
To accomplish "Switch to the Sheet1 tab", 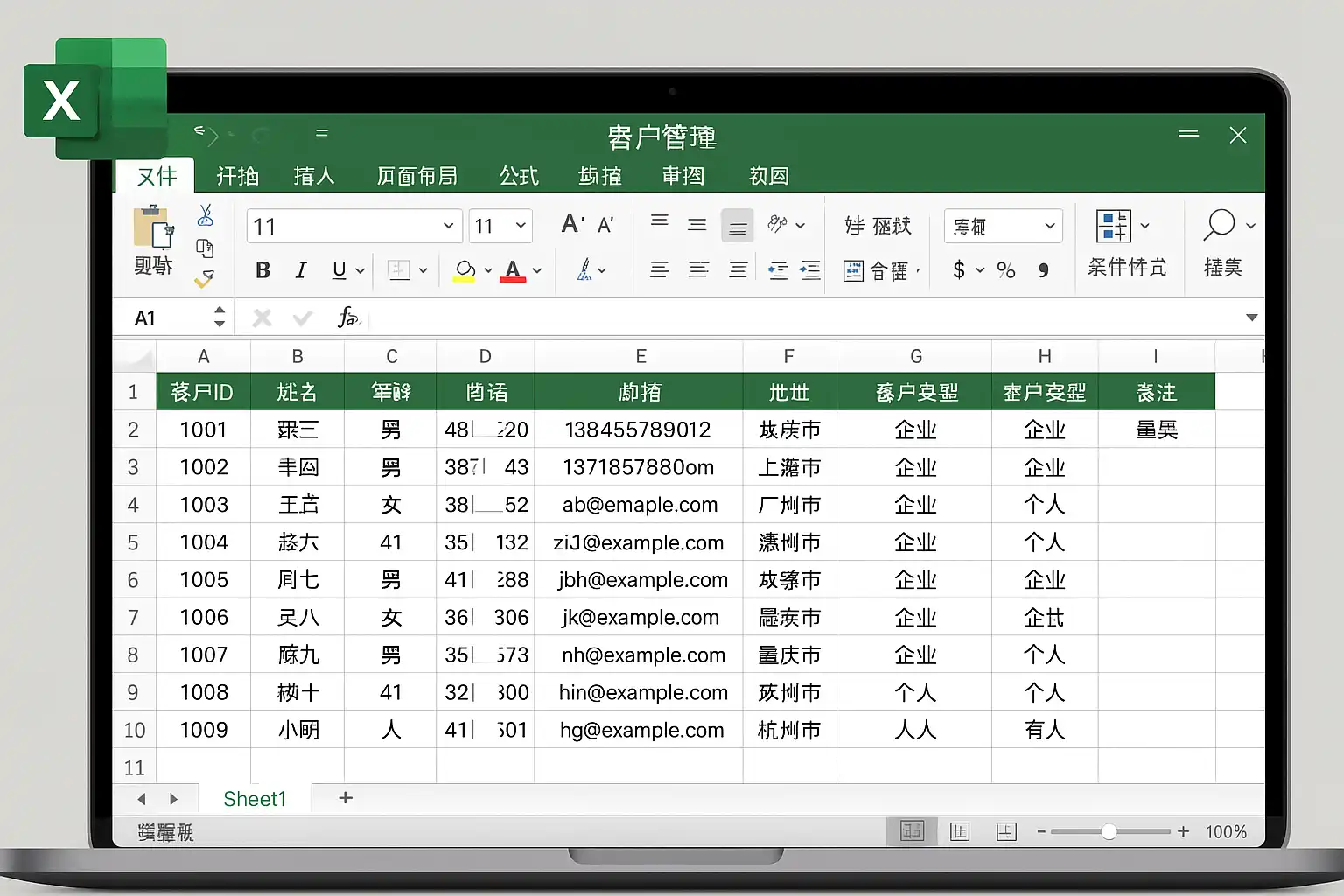I will point(254,799).
